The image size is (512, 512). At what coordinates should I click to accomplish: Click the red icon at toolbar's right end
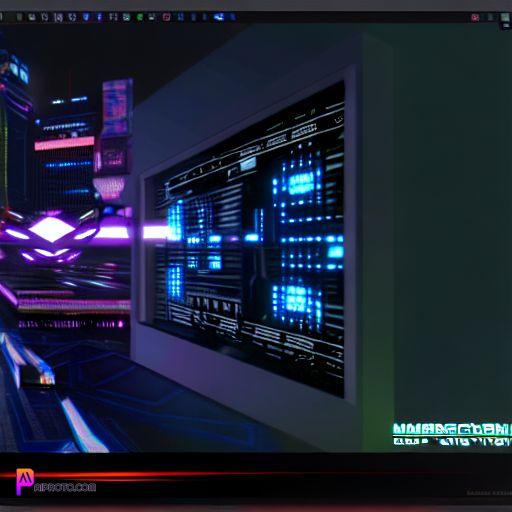click(x=475, y=17)
